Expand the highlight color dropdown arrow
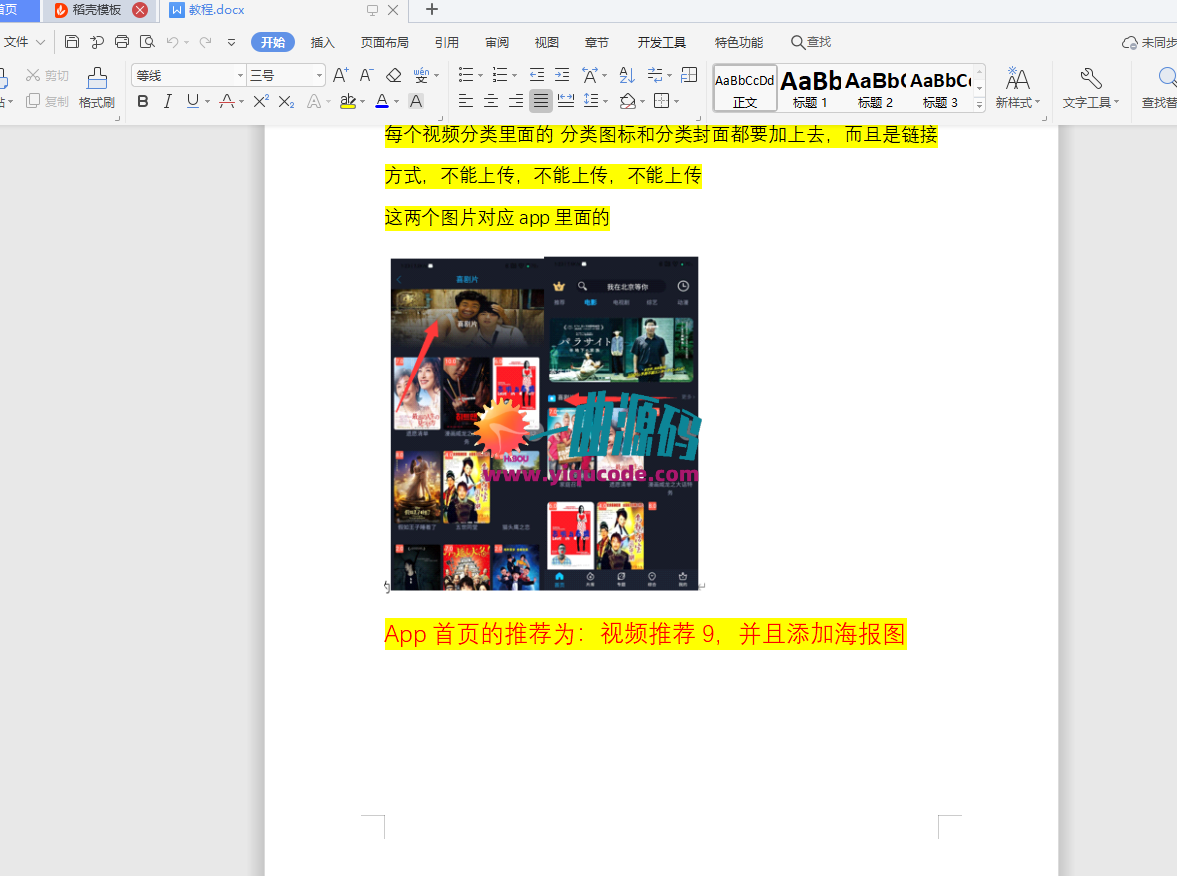 (363, 101)
